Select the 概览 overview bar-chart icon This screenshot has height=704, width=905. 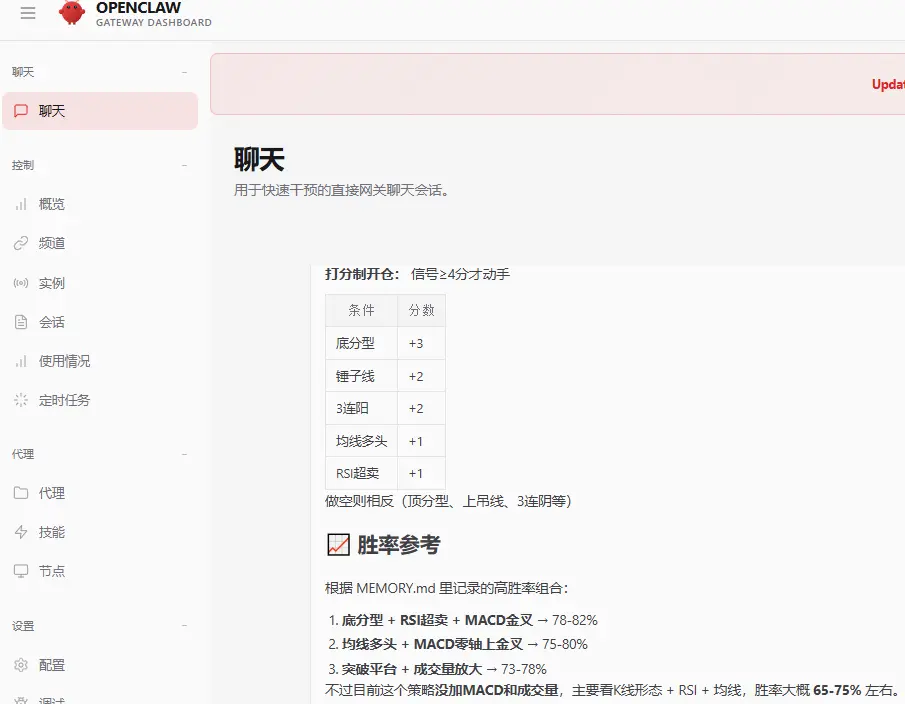click(19, 203)
